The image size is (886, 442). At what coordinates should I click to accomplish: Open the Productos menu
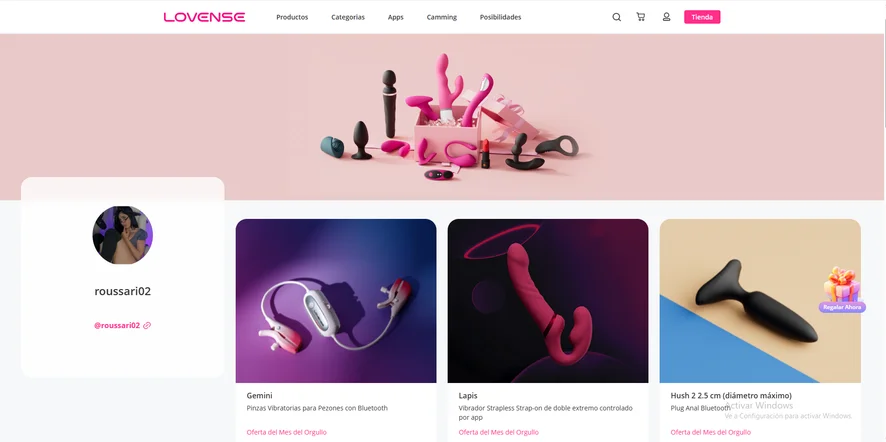(x=292, y=17)
